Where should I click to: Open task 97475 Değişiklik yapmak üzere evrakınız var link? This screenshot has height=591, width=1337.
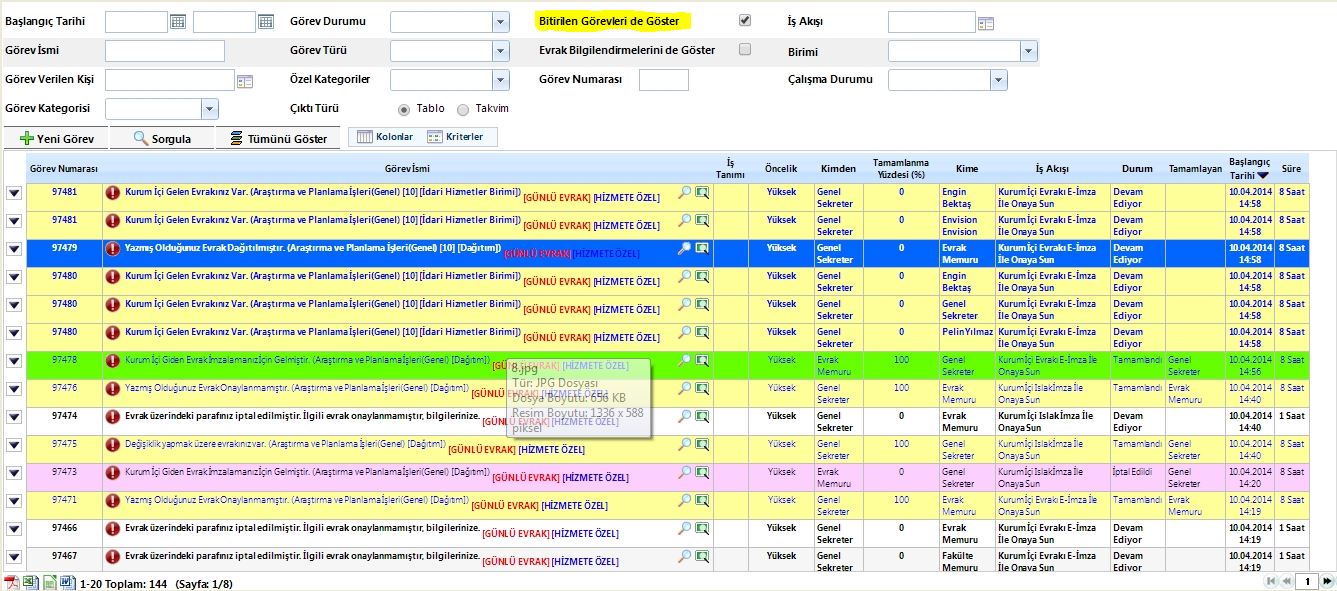(x=285, y=444)
